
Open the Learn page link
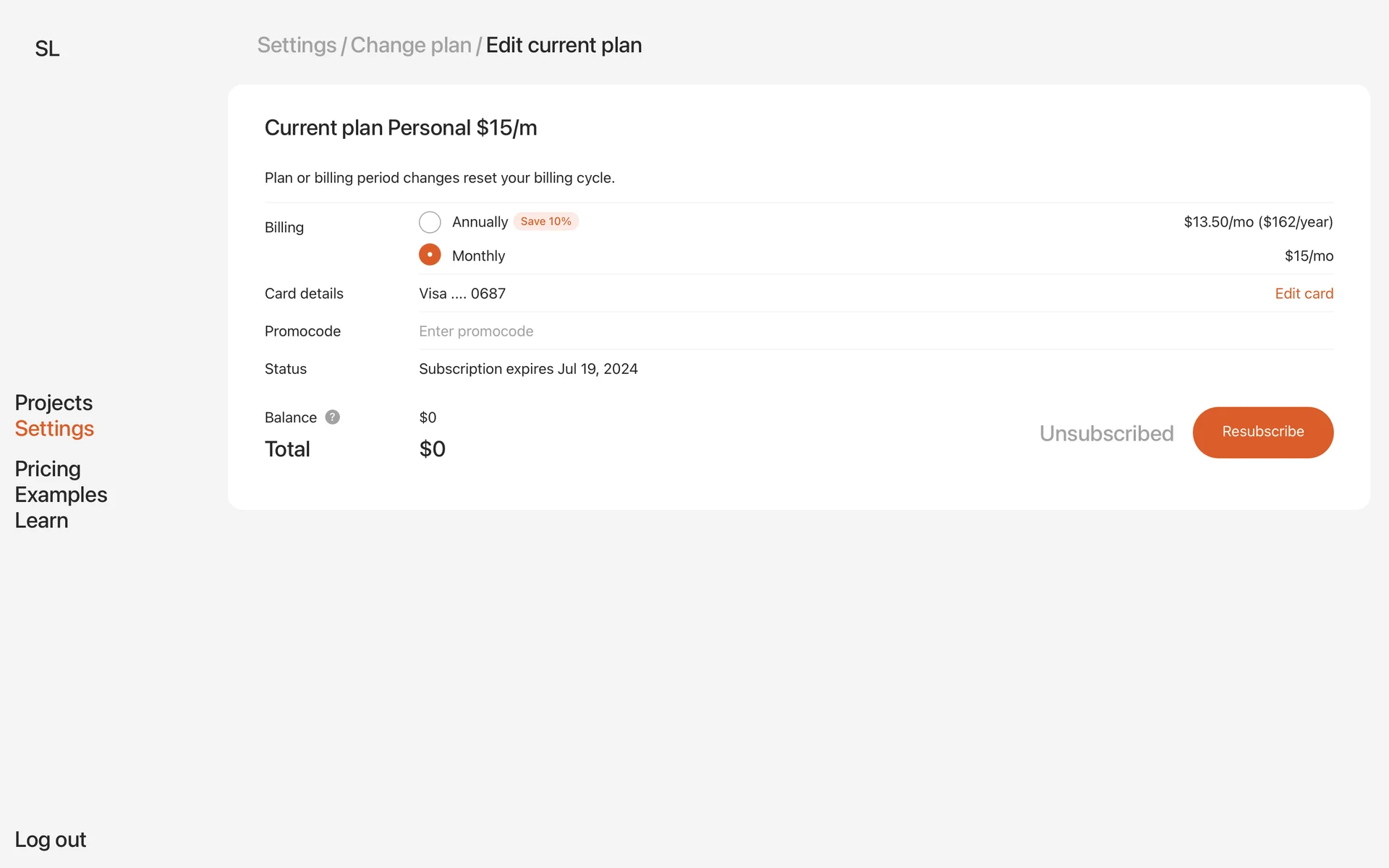click(41, 521)
